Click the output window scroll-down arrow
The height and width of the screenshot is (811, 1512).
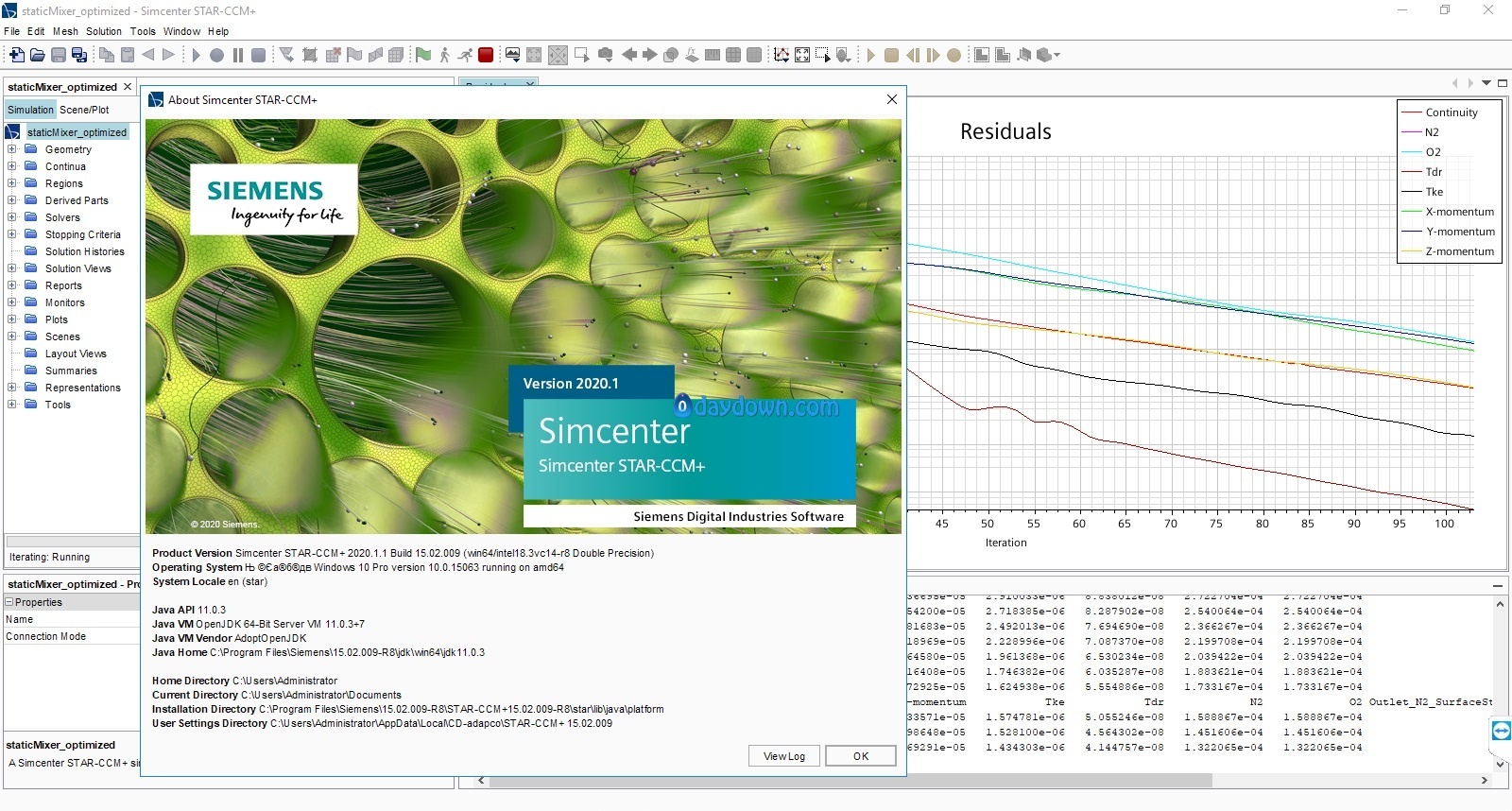point(1500,764)
